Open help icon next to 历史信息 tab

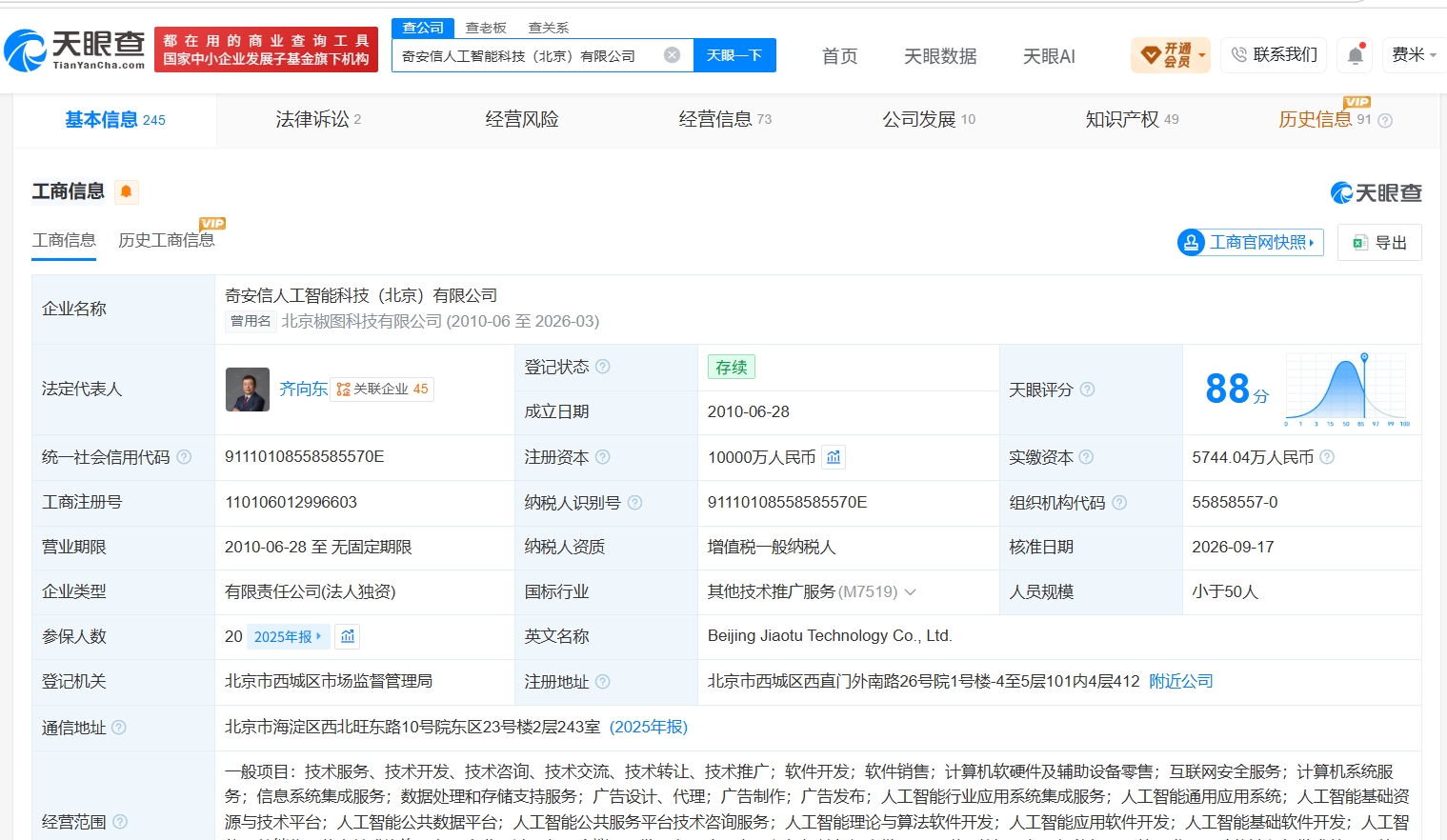click(x=1385, y=120)
